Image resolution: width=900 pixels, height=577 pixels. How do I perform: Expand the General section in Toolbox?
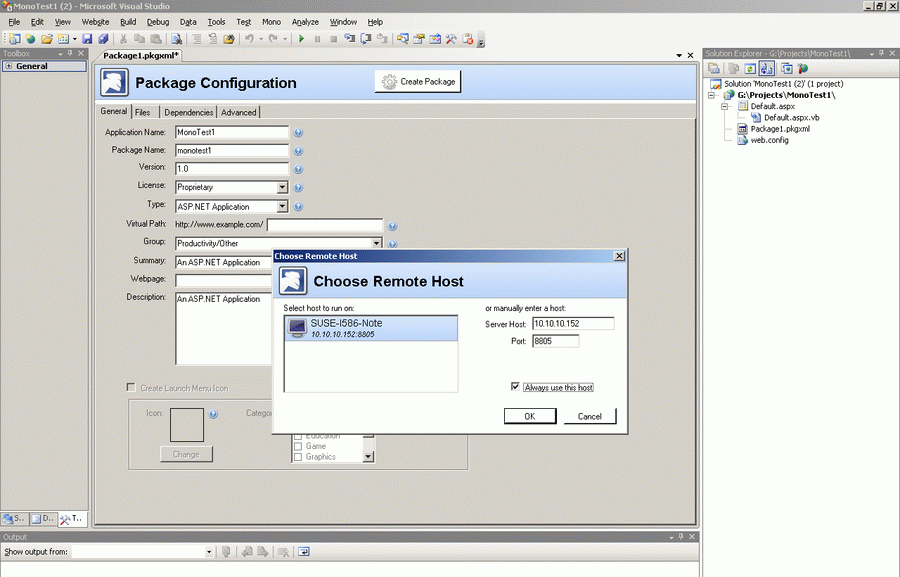click(x=9, y=66)
